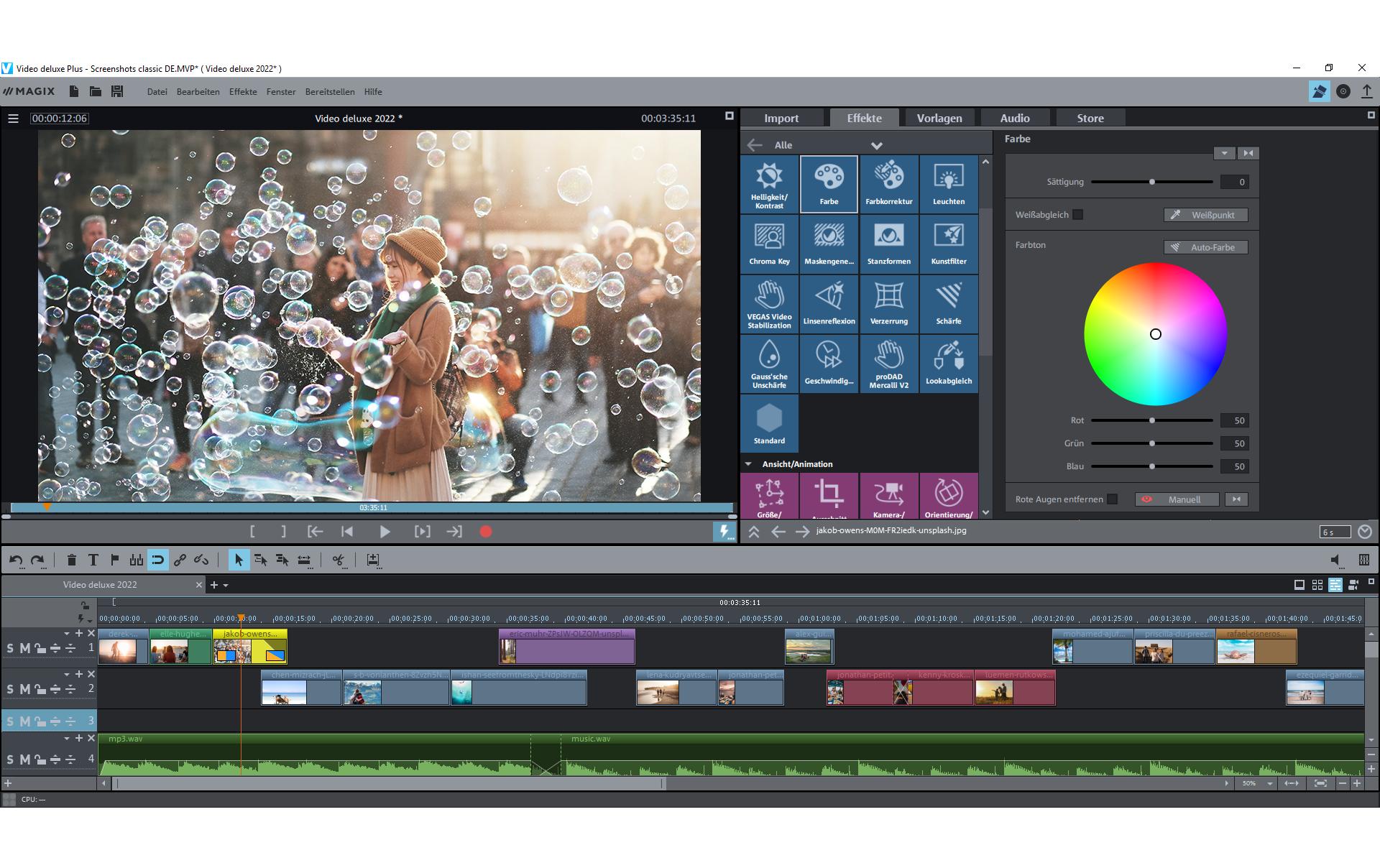Collapse the Ansicht/Animation section
Image resolution: width=1380 pixels, height=868 pixels.
click(748, 464)
